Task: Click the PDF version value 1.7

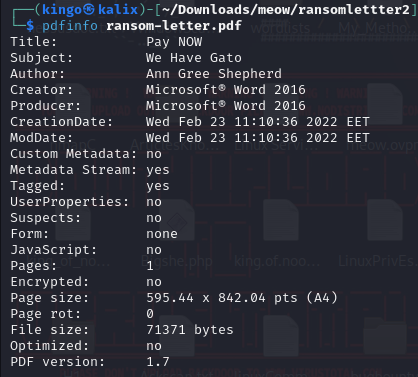Action: [158, 362]
